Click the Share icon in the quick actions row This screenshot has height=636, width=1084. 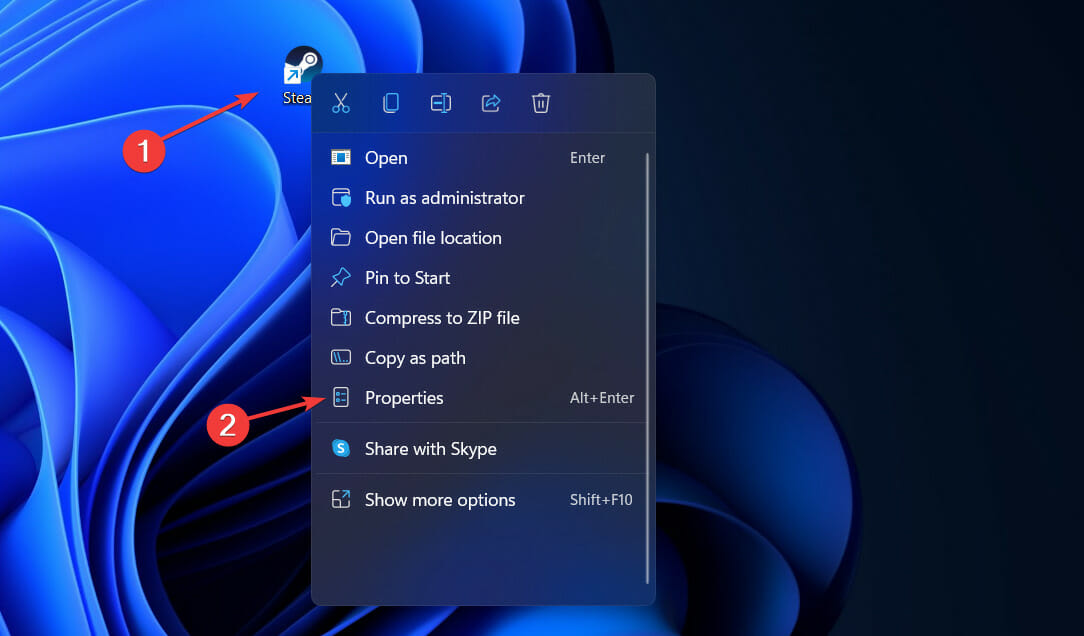(x=491, y=103)
